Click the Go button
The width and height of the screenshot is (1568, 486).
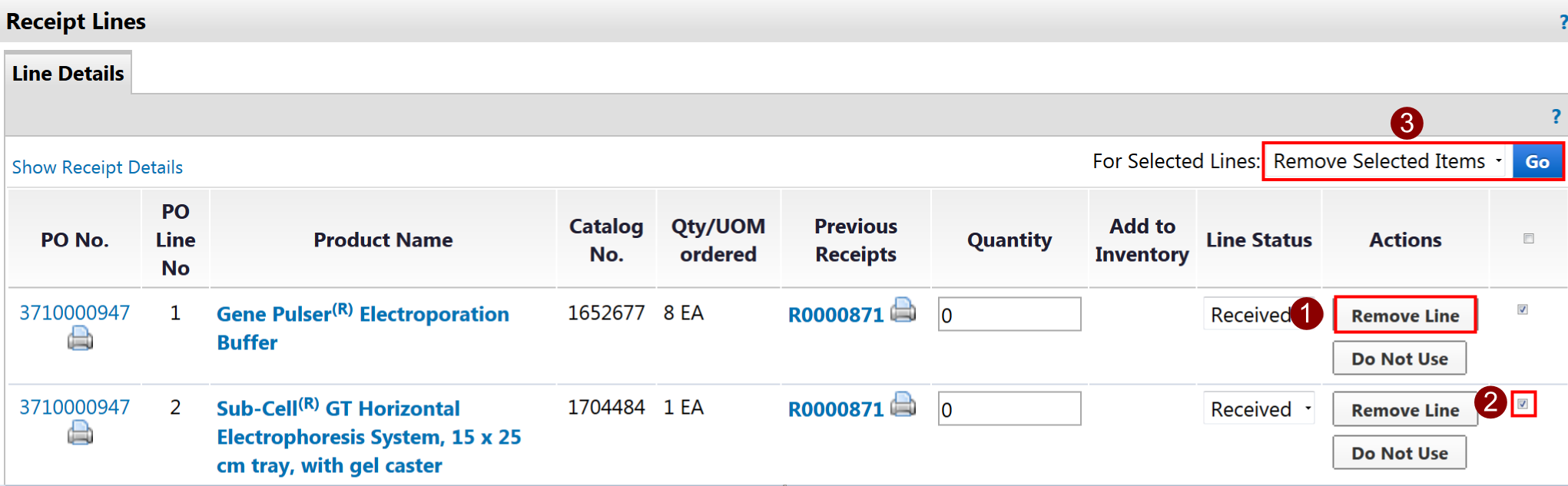(x=1537, y=162)
